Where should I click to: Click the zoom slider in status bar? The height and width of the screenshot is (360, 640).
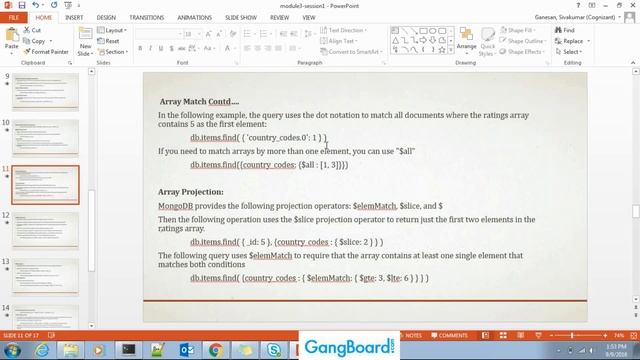point(578,335)
